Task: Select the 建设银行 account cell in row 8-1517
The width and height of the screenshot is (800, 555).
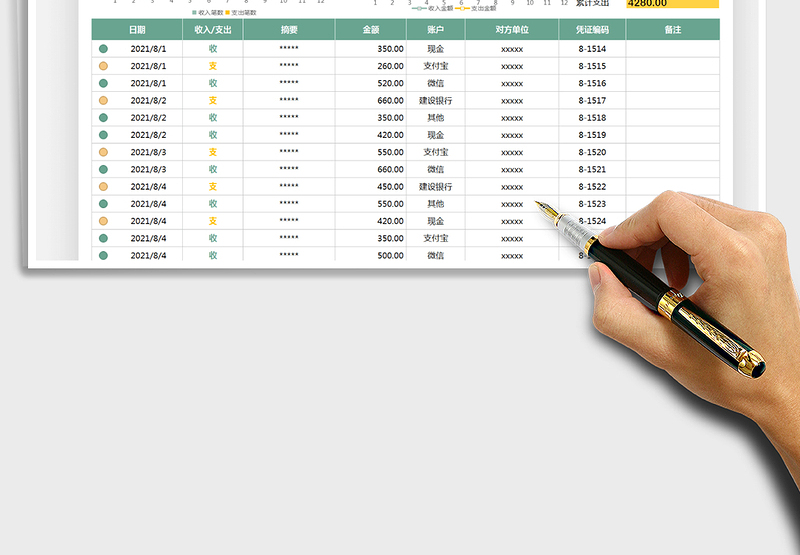Action: (x=436, y=100)
